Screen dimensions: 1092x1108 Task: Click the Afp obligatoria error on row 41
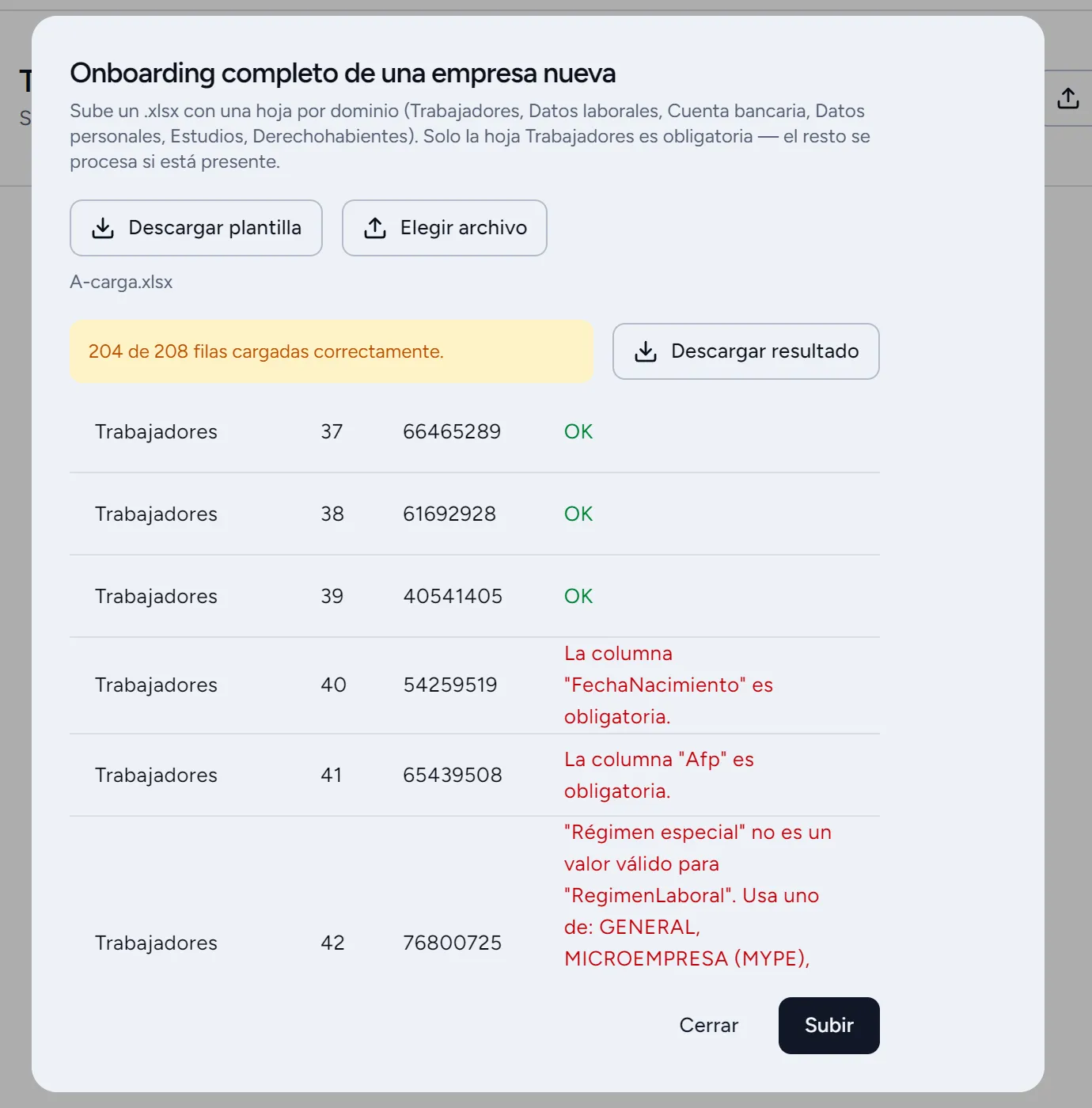pos(659,776)
